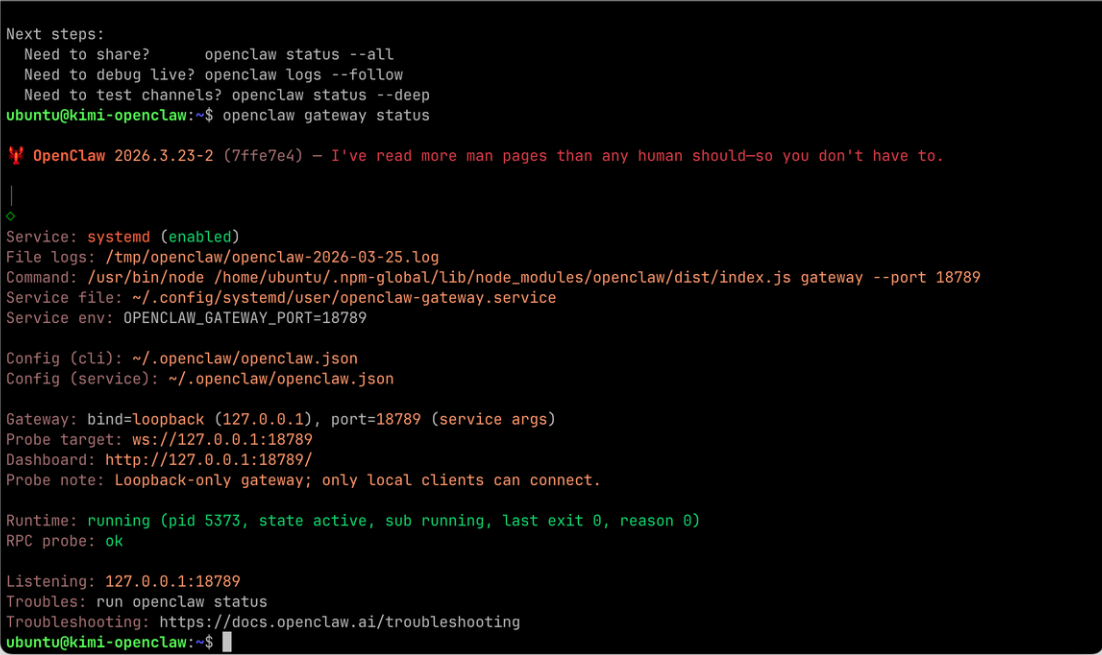Image resolution: width=1102 pixels, height=655 pixels.
Task: Click the RPC probe 'ok' value
Action: [114, 541]
